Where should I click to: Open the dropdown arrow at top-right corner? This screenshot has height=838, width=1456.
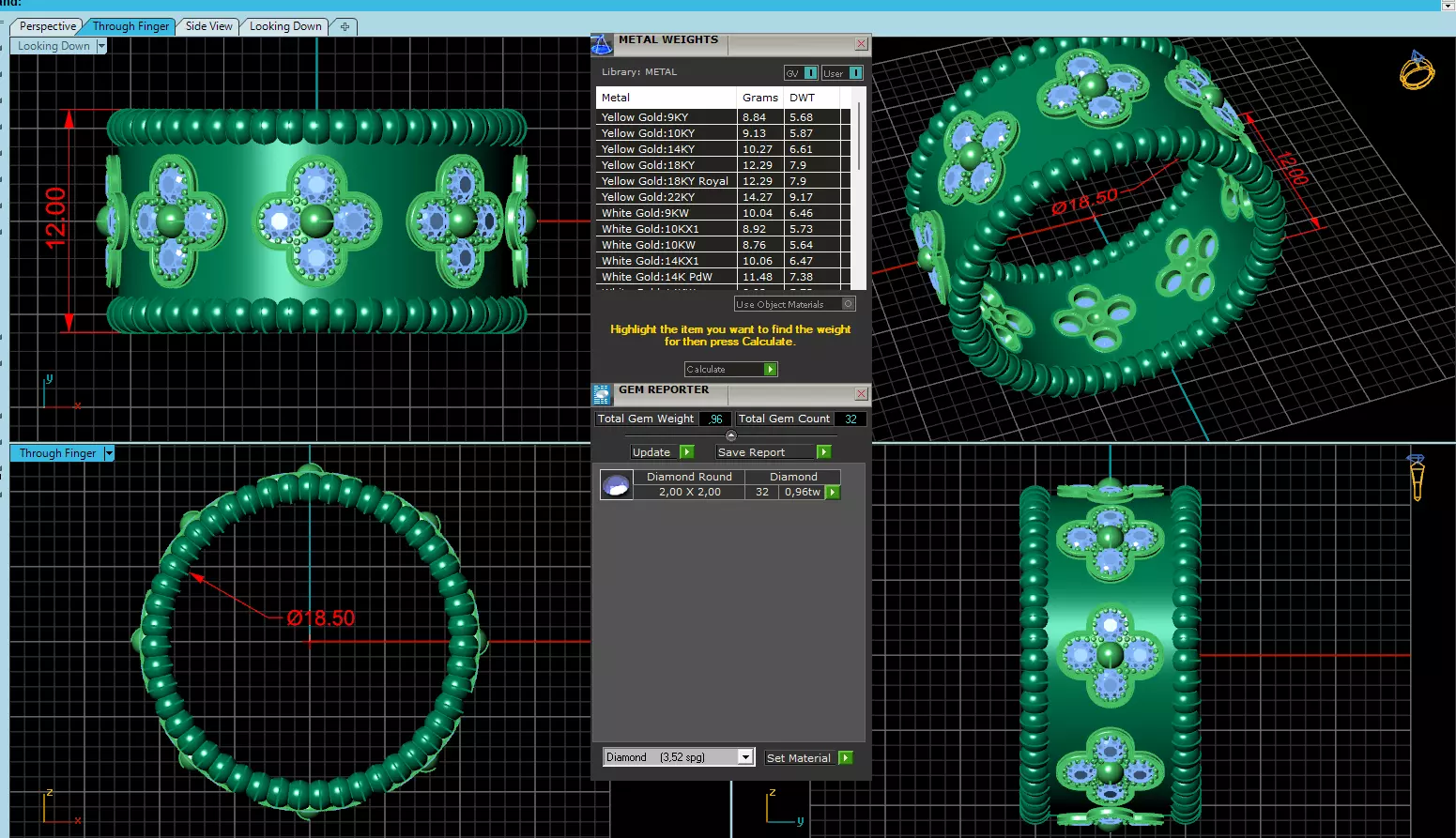[1448, 5]
